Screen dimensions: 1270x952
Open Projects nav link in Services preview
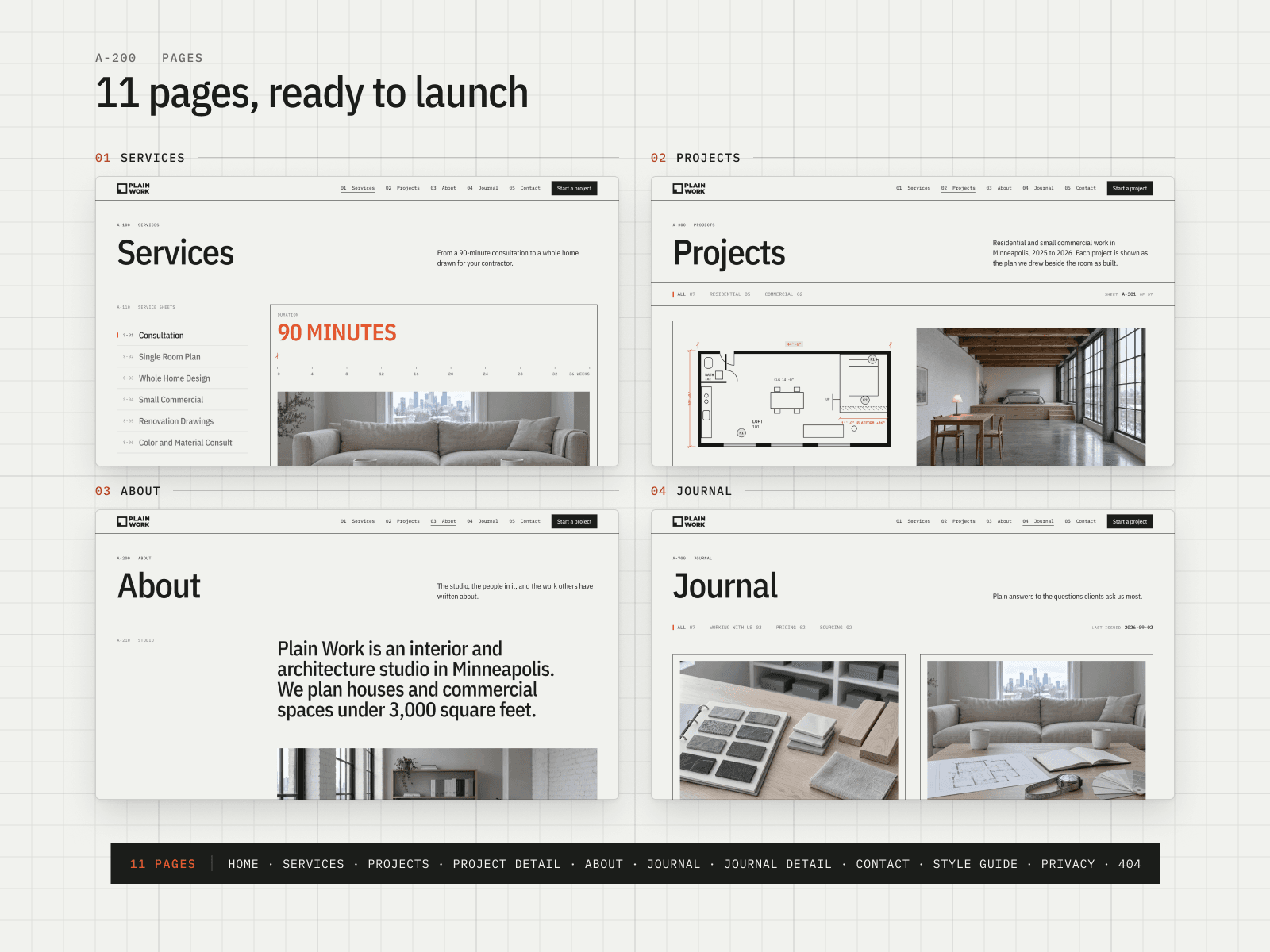[x=403, y=188]
